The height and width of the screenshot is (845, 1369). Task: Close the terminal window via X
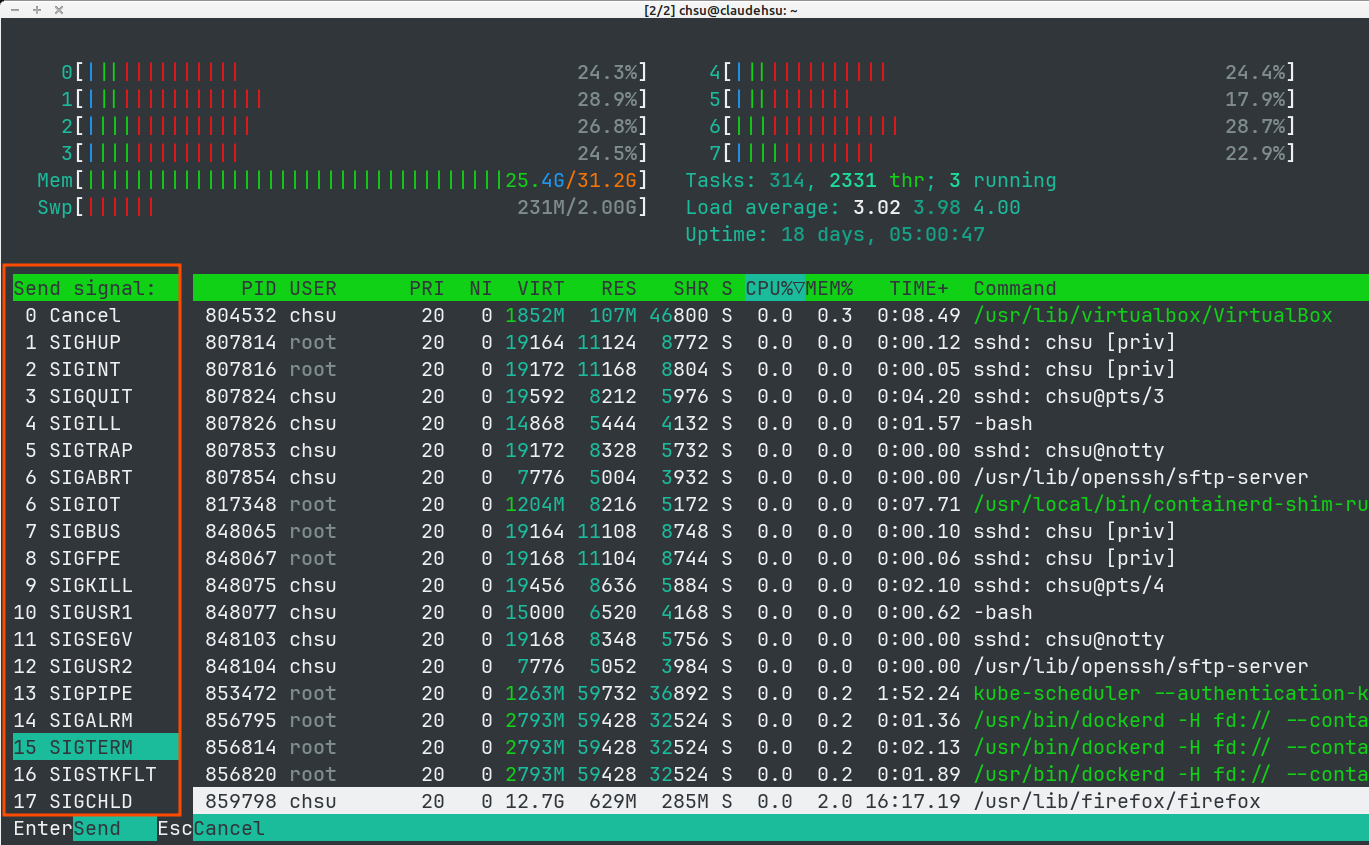[59, 9]
